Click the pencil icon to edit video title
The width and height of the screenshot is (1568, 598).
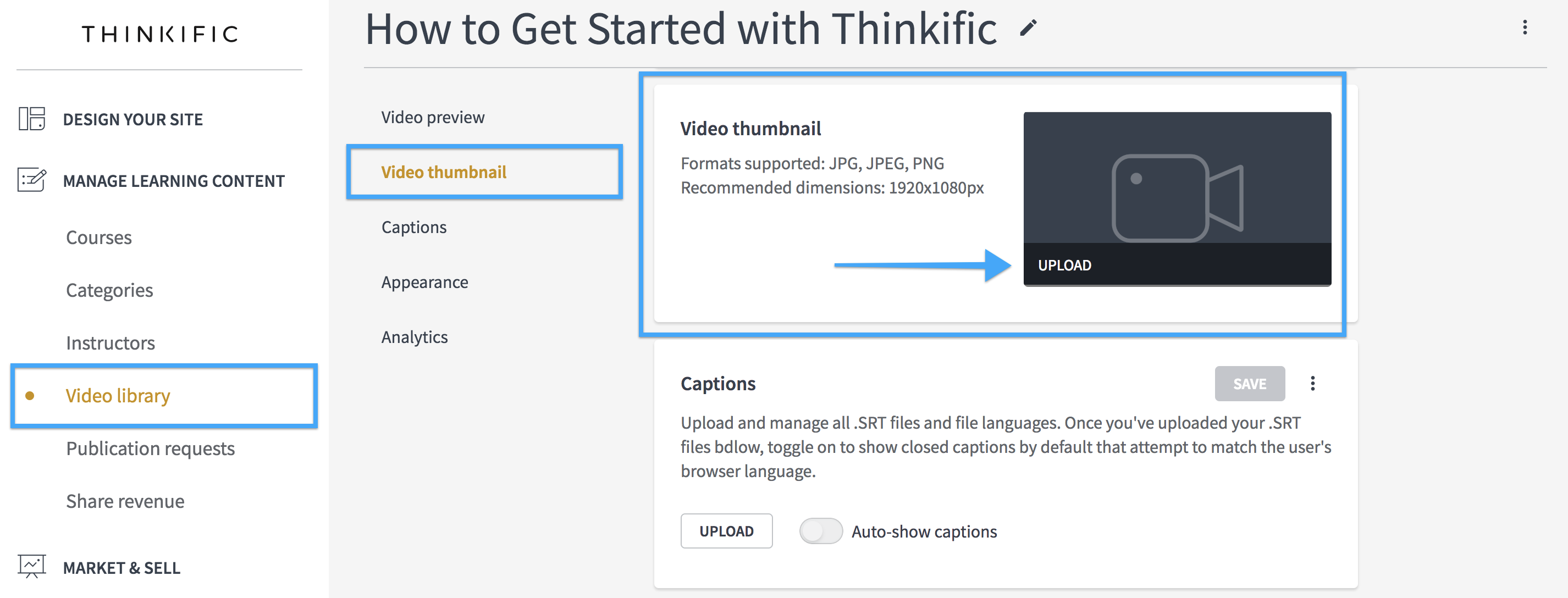tap(1028, 28)
